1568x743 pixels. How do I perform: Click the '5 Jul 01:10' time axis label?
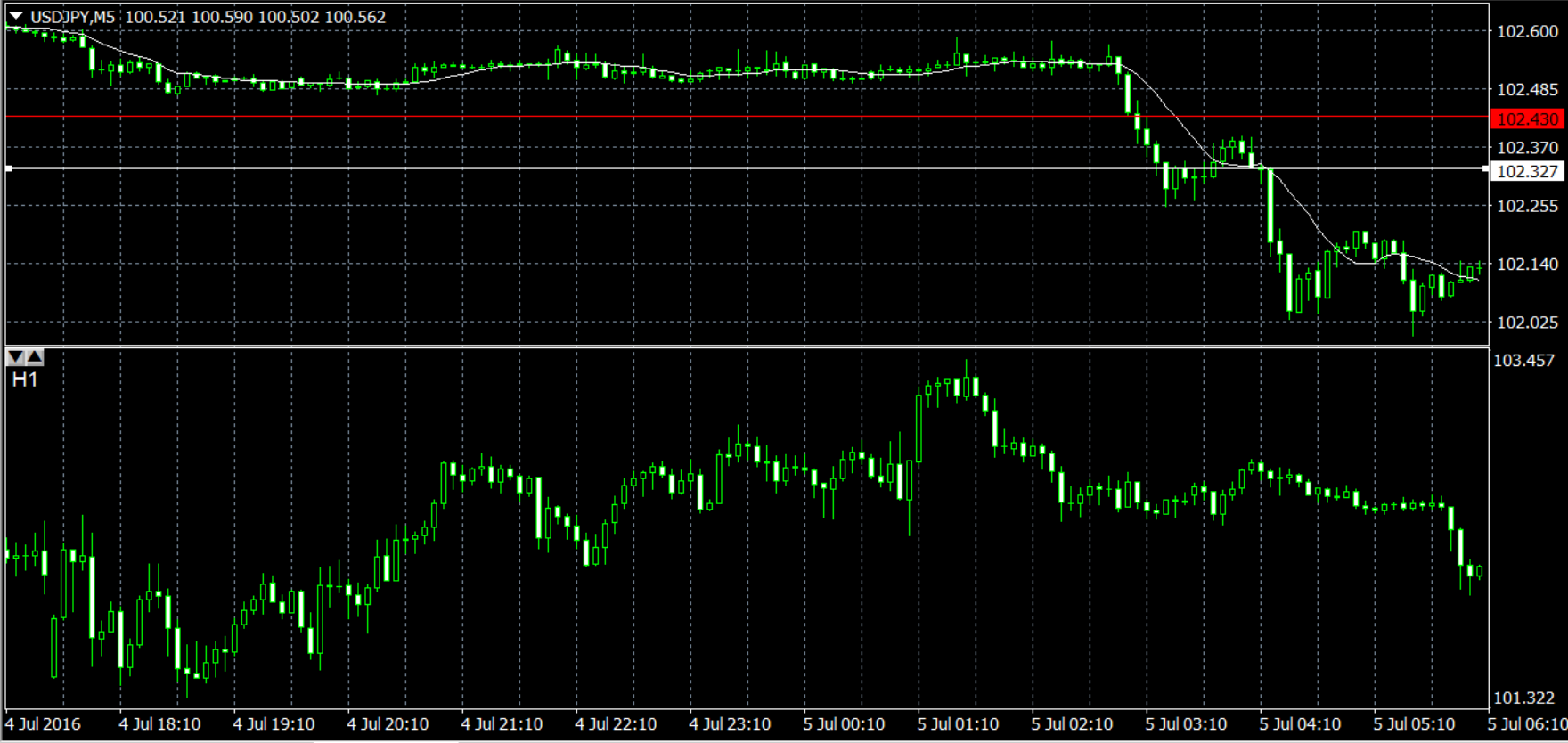[x=958, y=724]
